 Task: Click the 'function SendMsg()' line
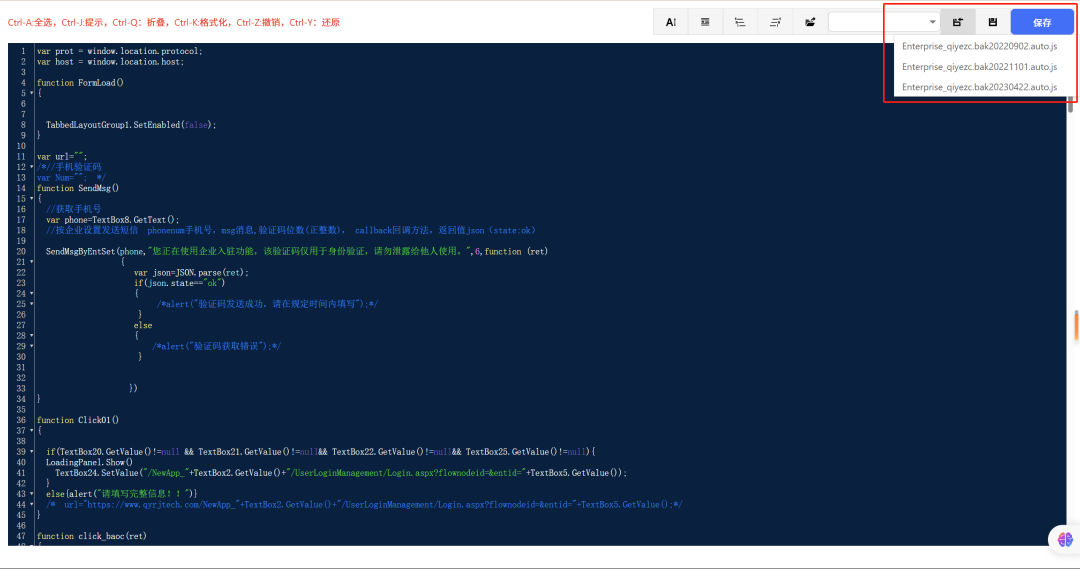tap(78, 188)
